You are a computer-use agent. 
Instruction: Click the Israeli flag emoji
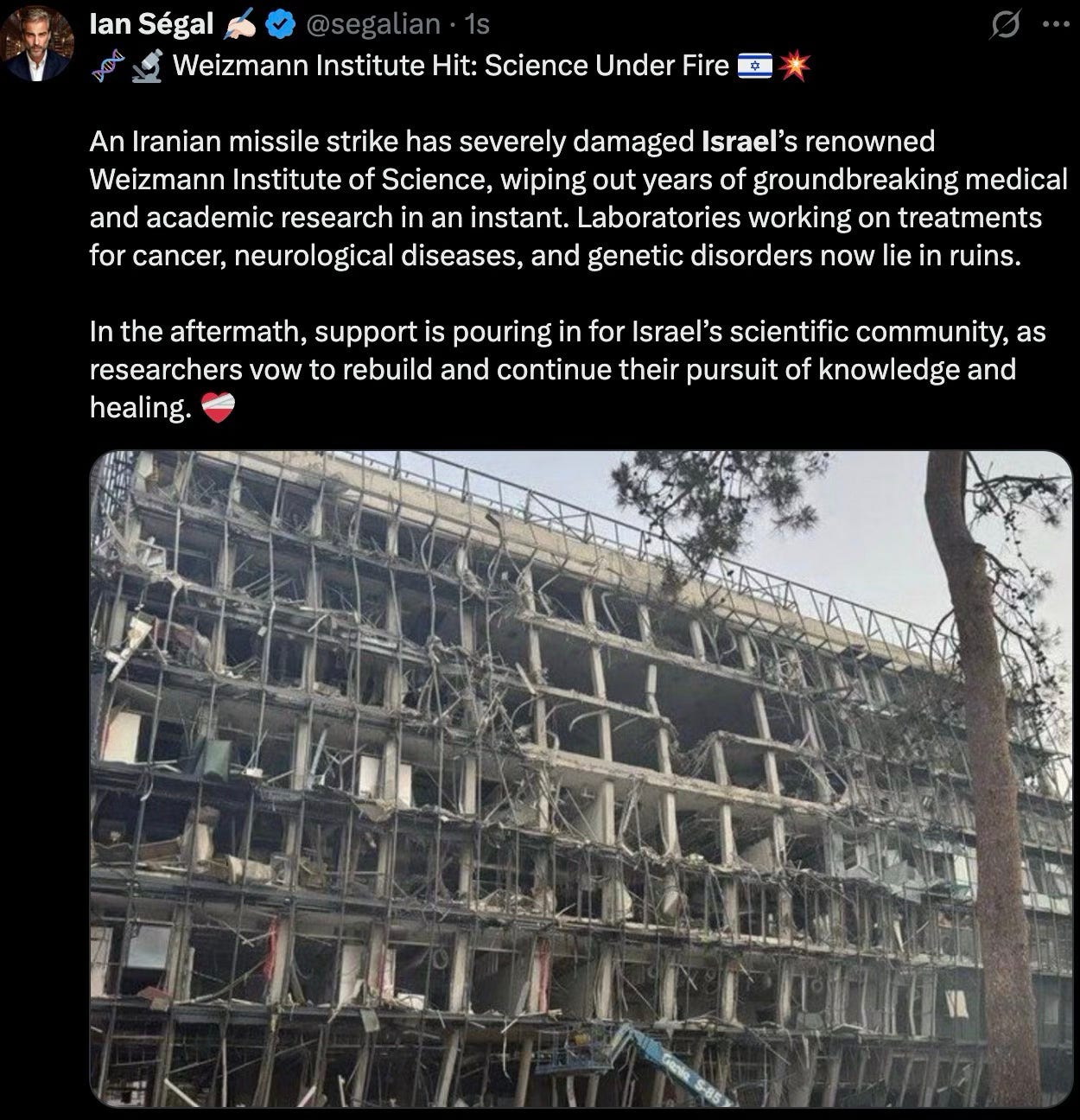point(753,66)
